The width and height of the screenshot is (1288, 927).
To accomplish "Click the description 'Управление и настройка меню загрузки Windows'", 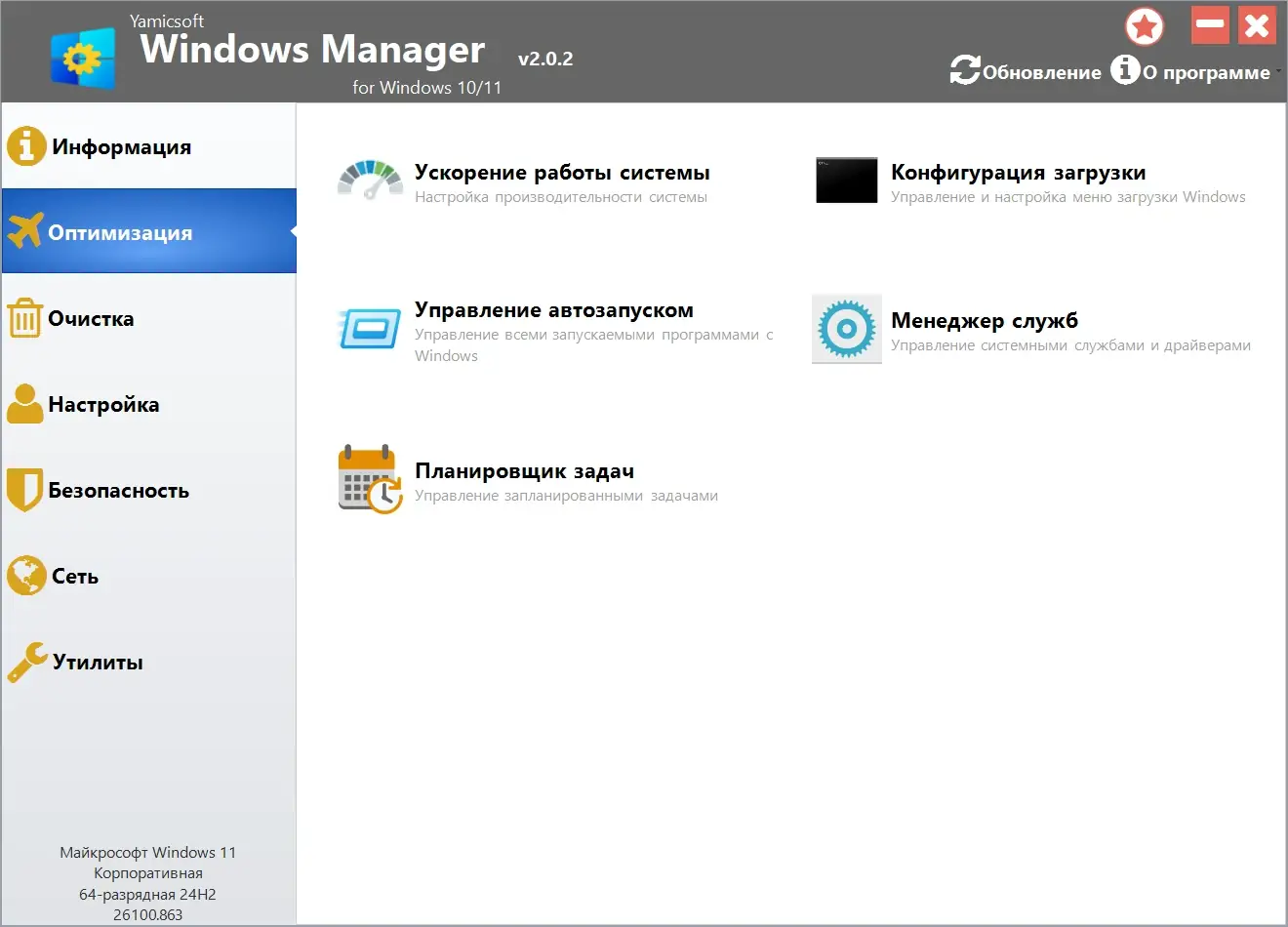I will coord(1068,197).
